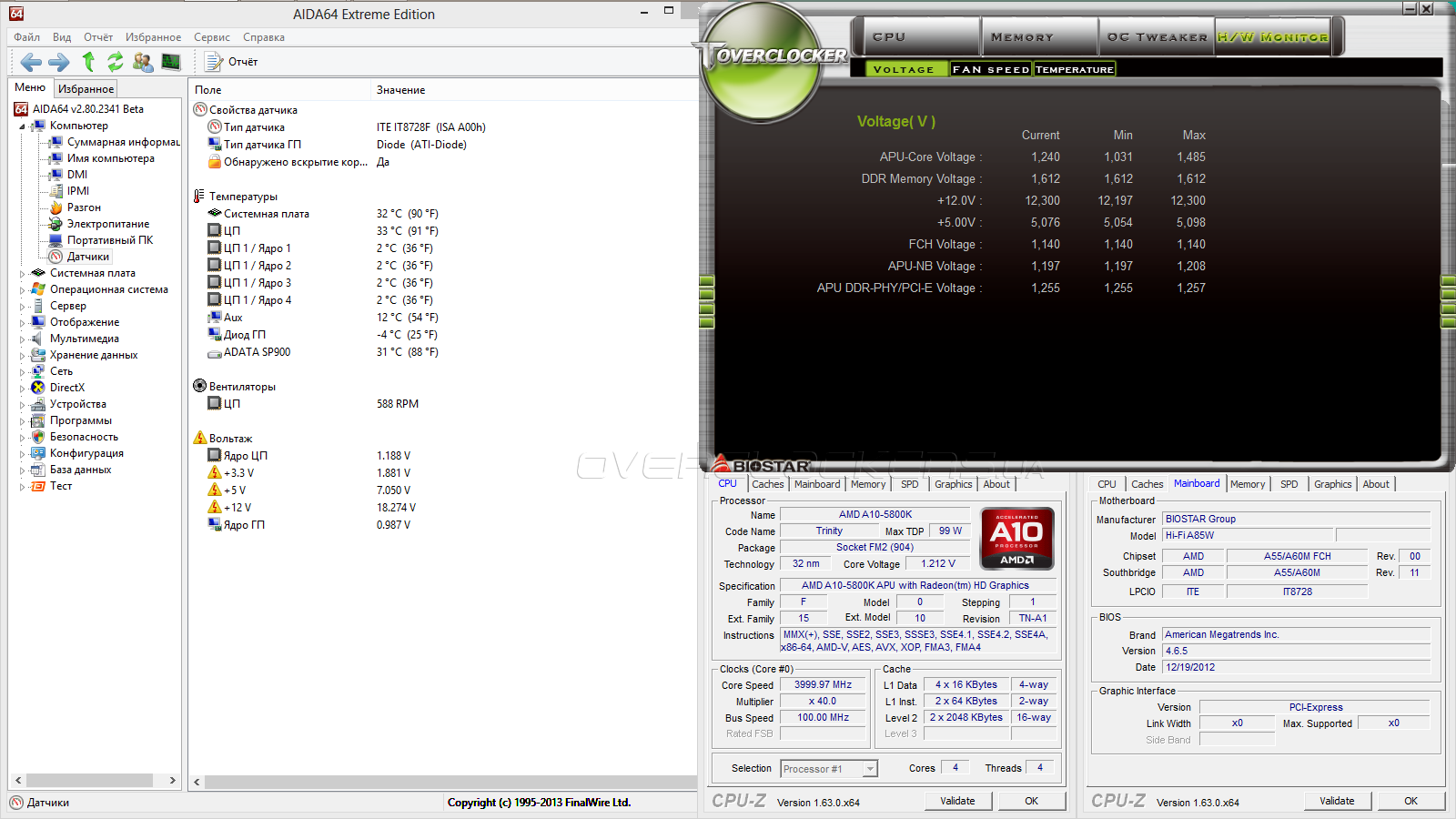Screen dimensions: 1456x819
Task: Select the Temperature sub-tab in TOverclocker
Action: (x=1075, y=69)
